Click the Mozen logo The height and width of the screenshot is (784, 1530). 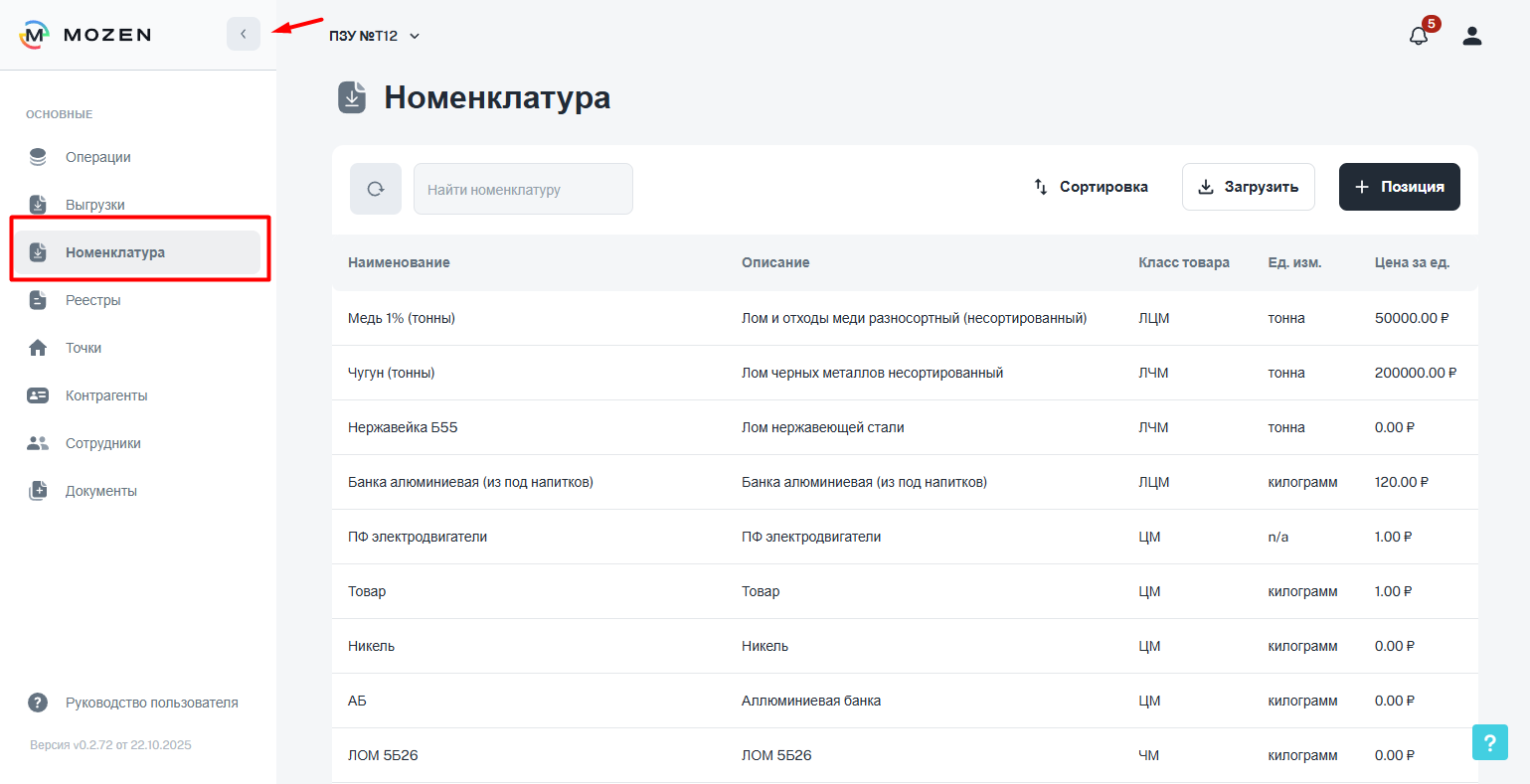click(85, 35)
